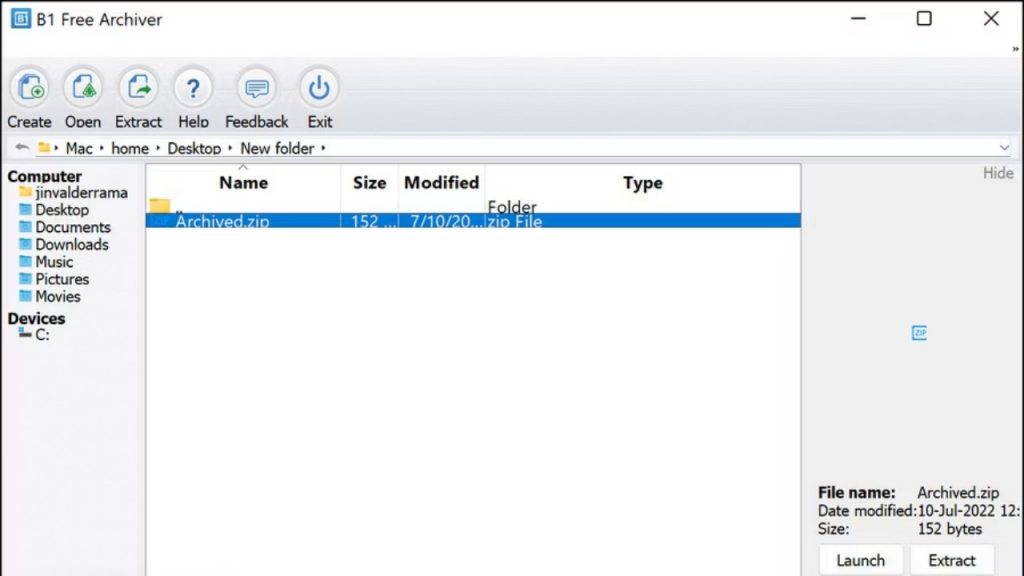Image resolution: width=1024 pixels, height=576 pixels.
Task: Open Downloads in the sidebar
Action: (71, 244)
